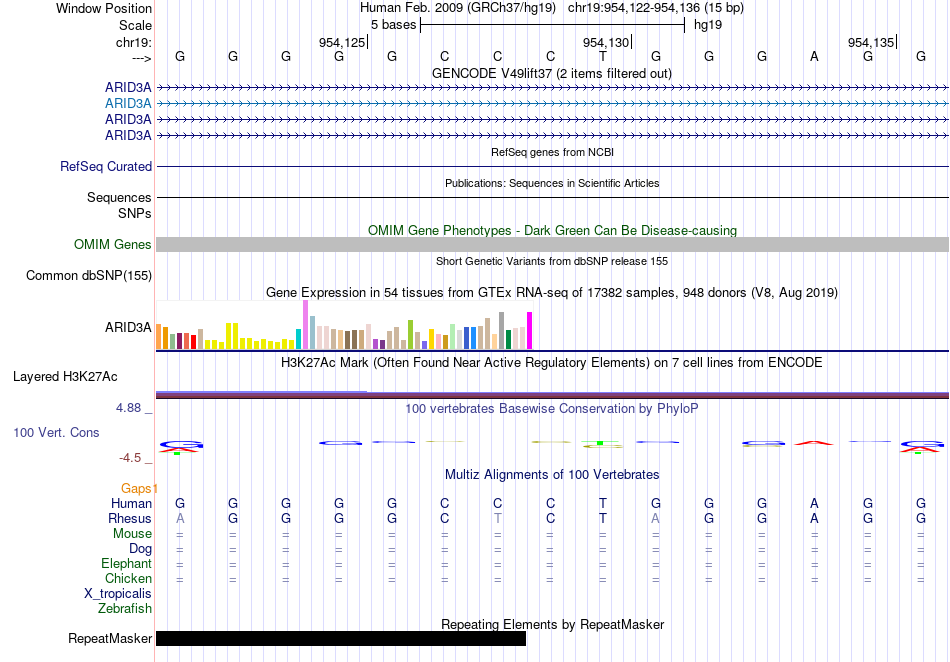Open the H3K27Ac Mark track title

552,362
